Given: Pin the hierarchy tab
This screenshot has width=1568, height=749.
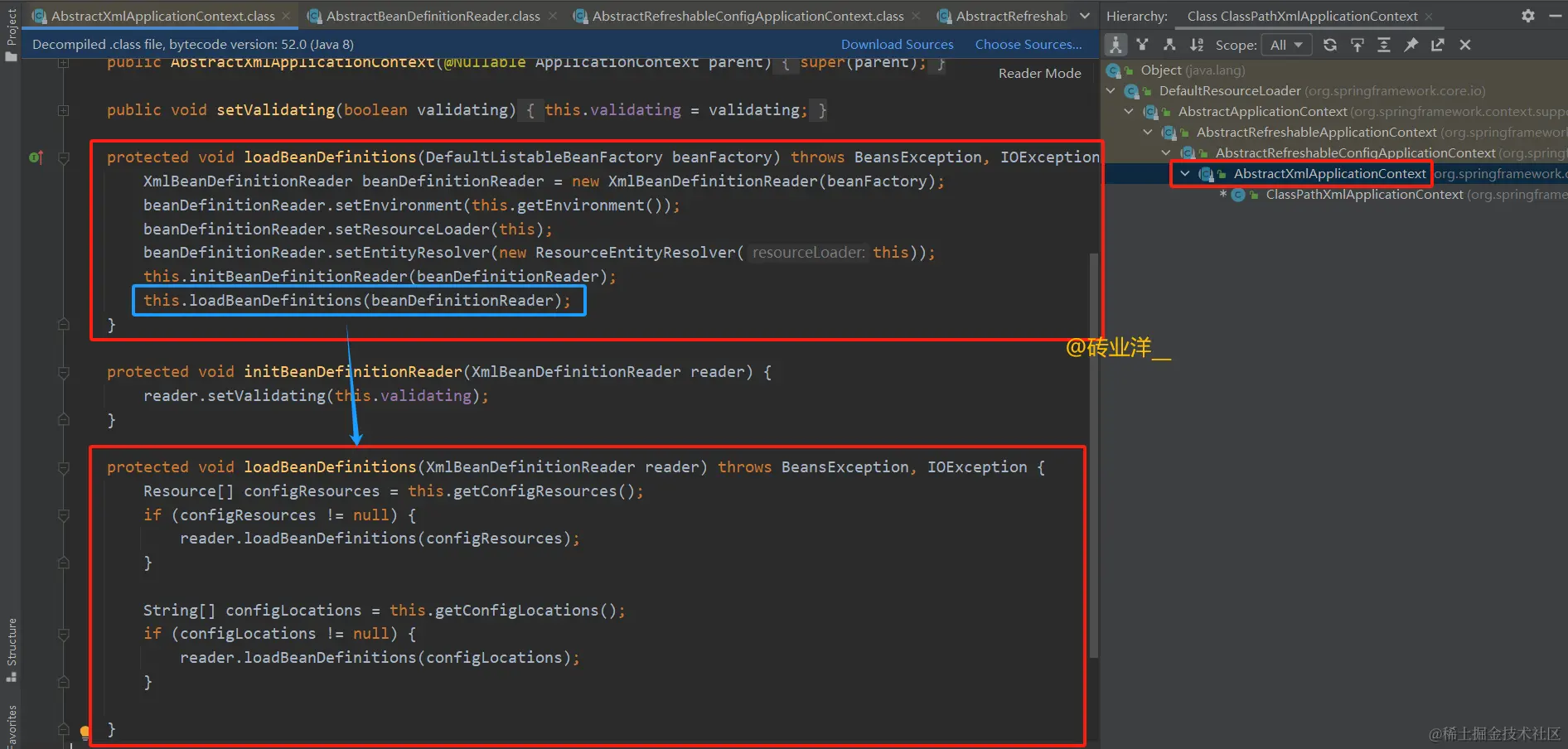Looking at the screenshot, I should point(1411,45).
